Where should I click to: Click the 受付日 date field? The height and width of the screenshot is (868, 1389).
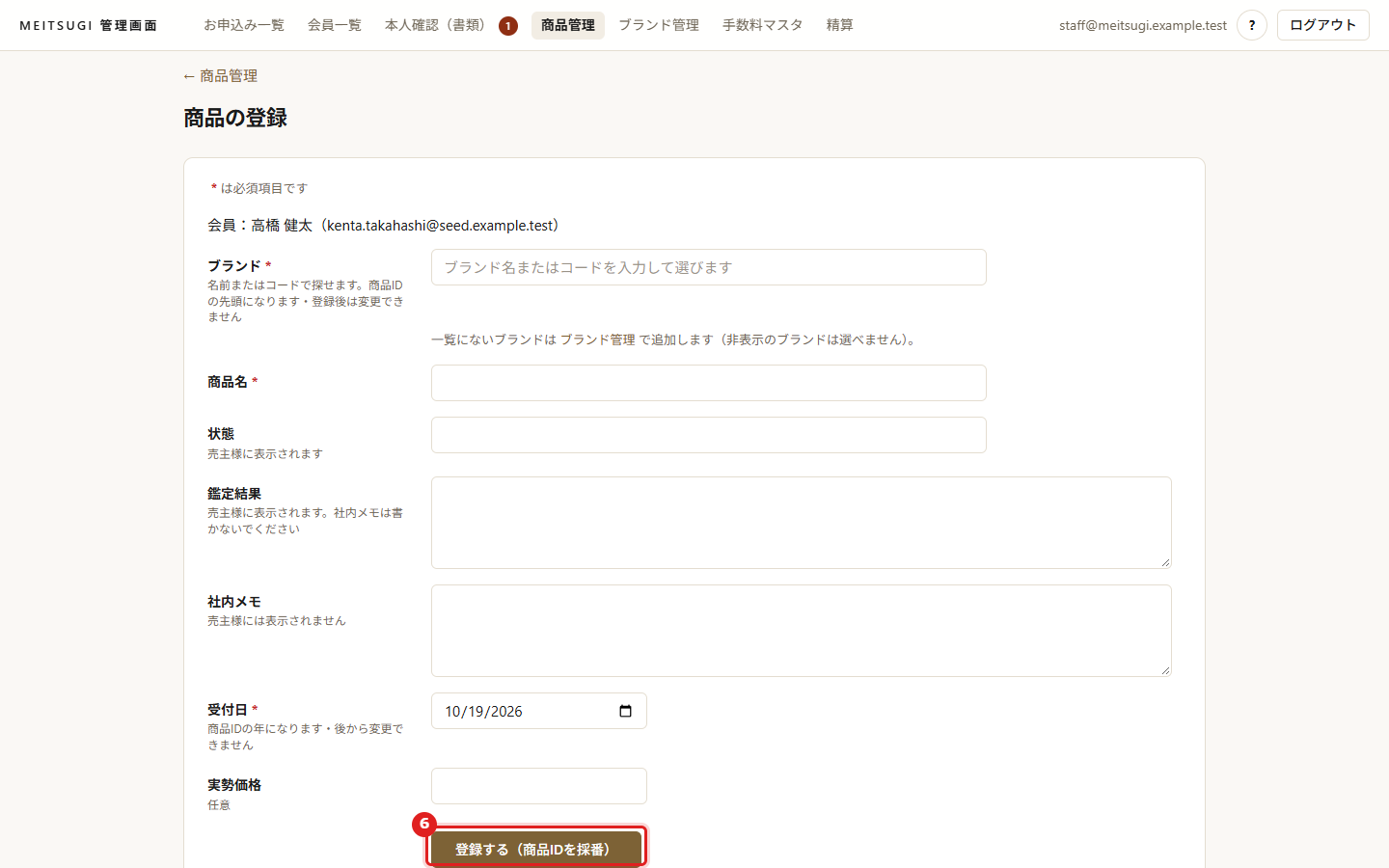(x=539, y=711)
